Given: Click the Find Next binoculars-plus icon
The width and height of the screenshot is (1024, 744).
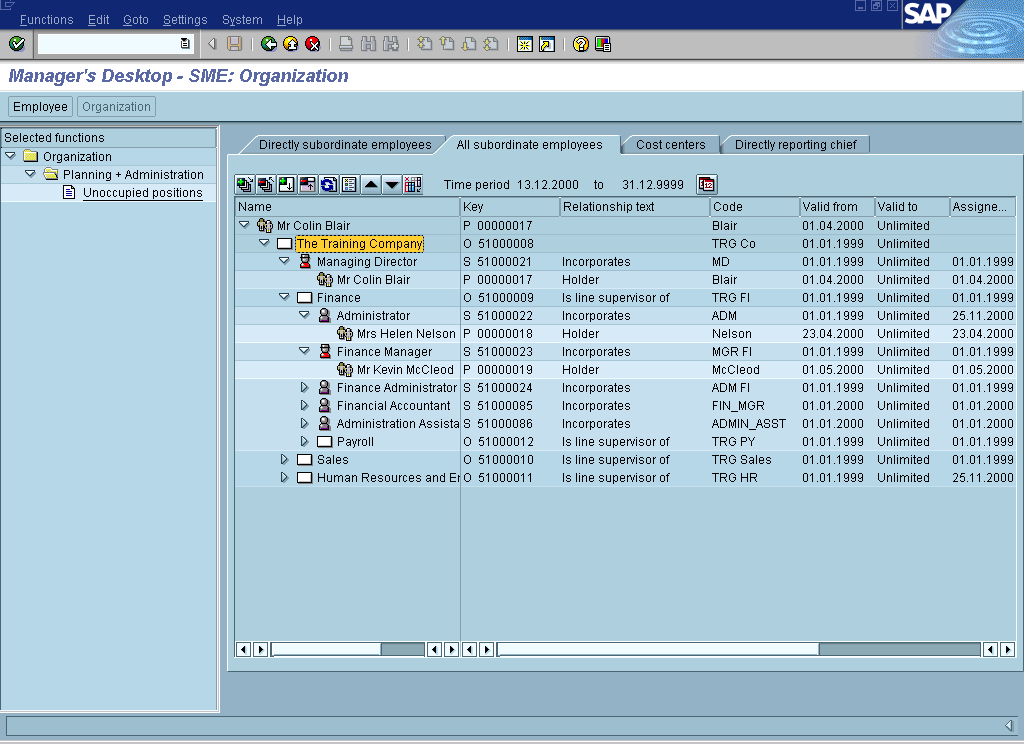Looking at the screenshot, I should (391, 44).
